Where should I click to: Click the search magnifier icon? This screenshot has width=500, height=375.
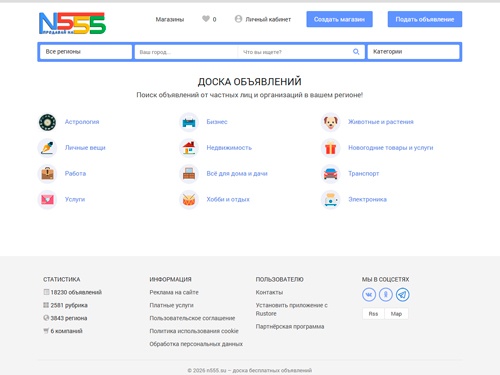pyautogui.click(x=356, y=52)
